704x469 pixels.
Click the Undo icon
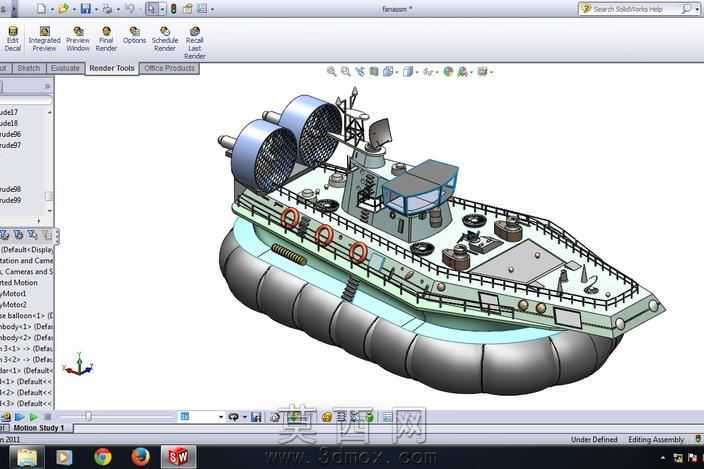coord(130,9)
